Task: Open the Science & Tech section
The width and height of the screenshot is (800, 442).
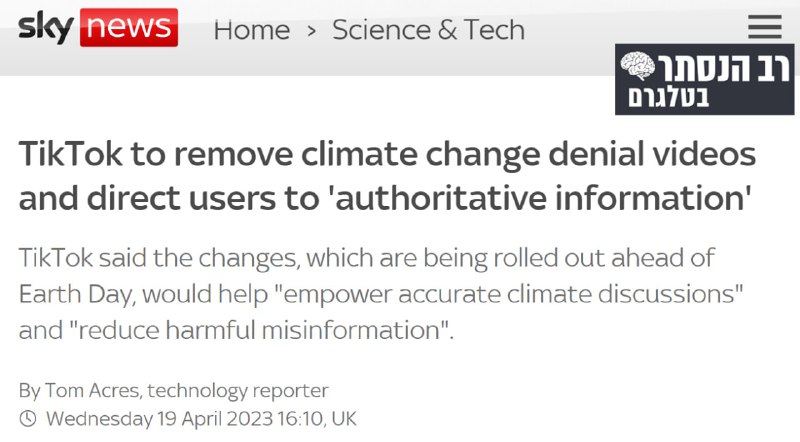Action: click(x=428, y=30)
